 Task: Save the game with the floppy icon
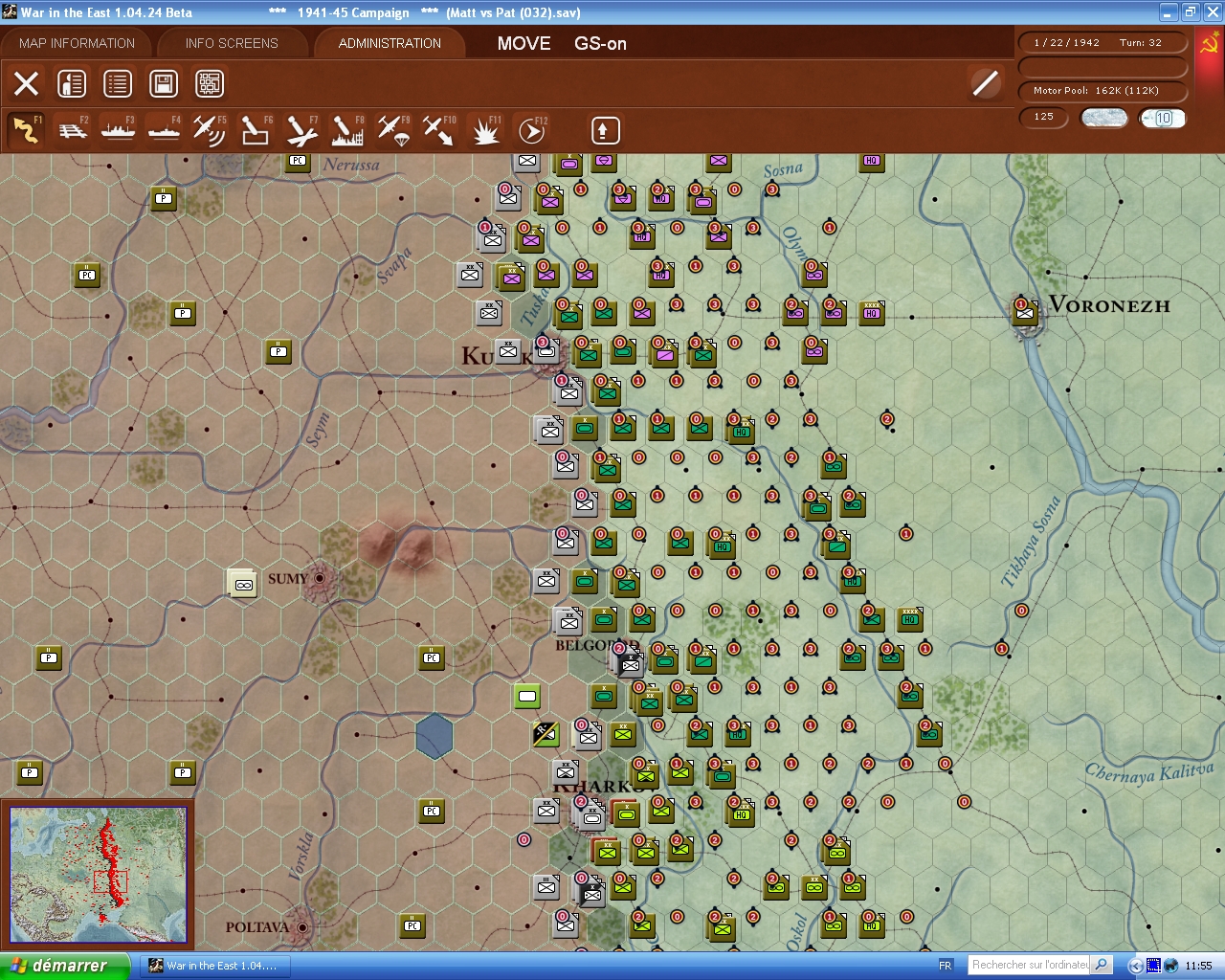coord(164,83)
